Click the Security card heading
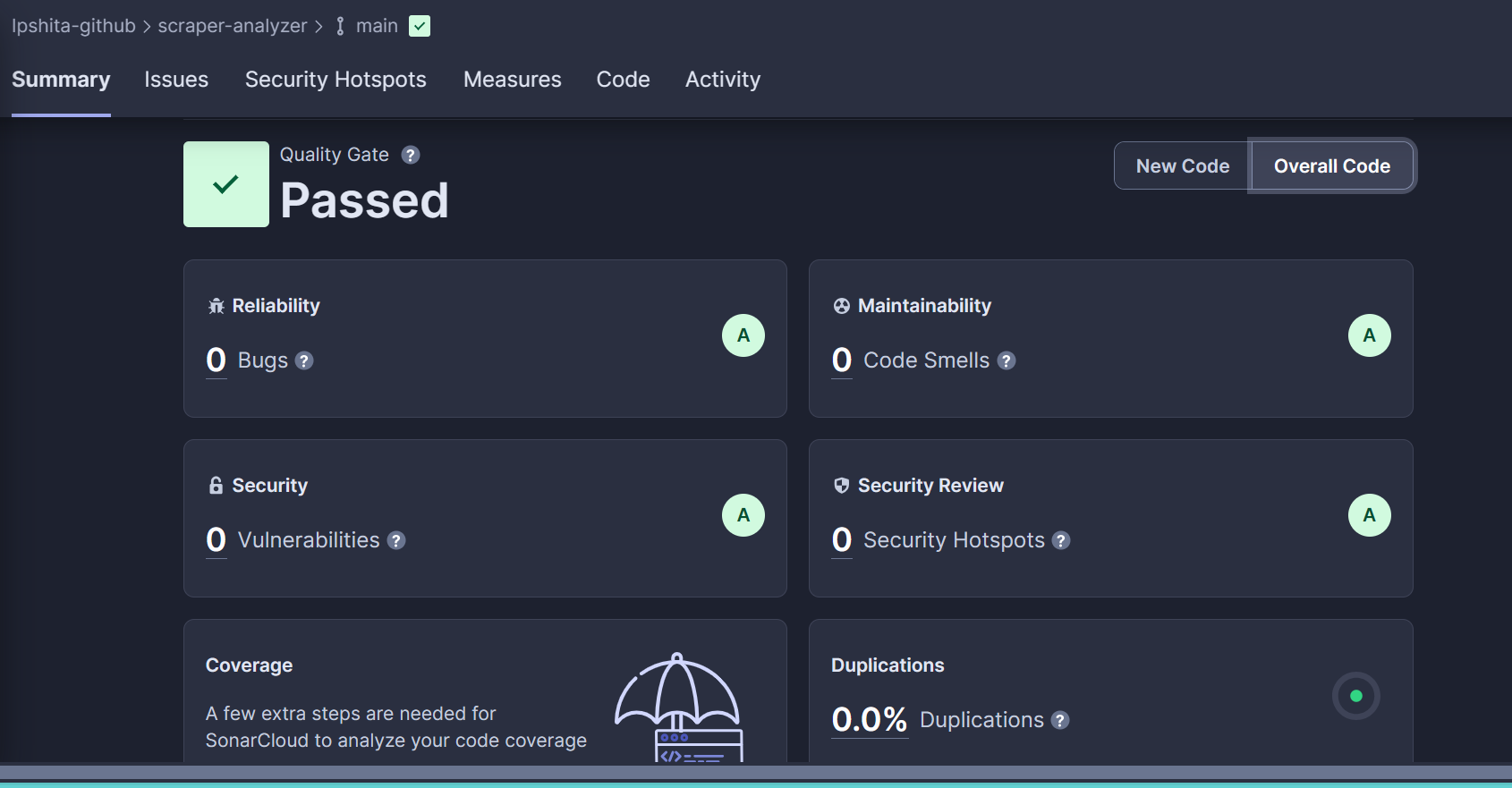Image resolution: width=1512 pixels, height=788 pixels. (x=270, y=486)
